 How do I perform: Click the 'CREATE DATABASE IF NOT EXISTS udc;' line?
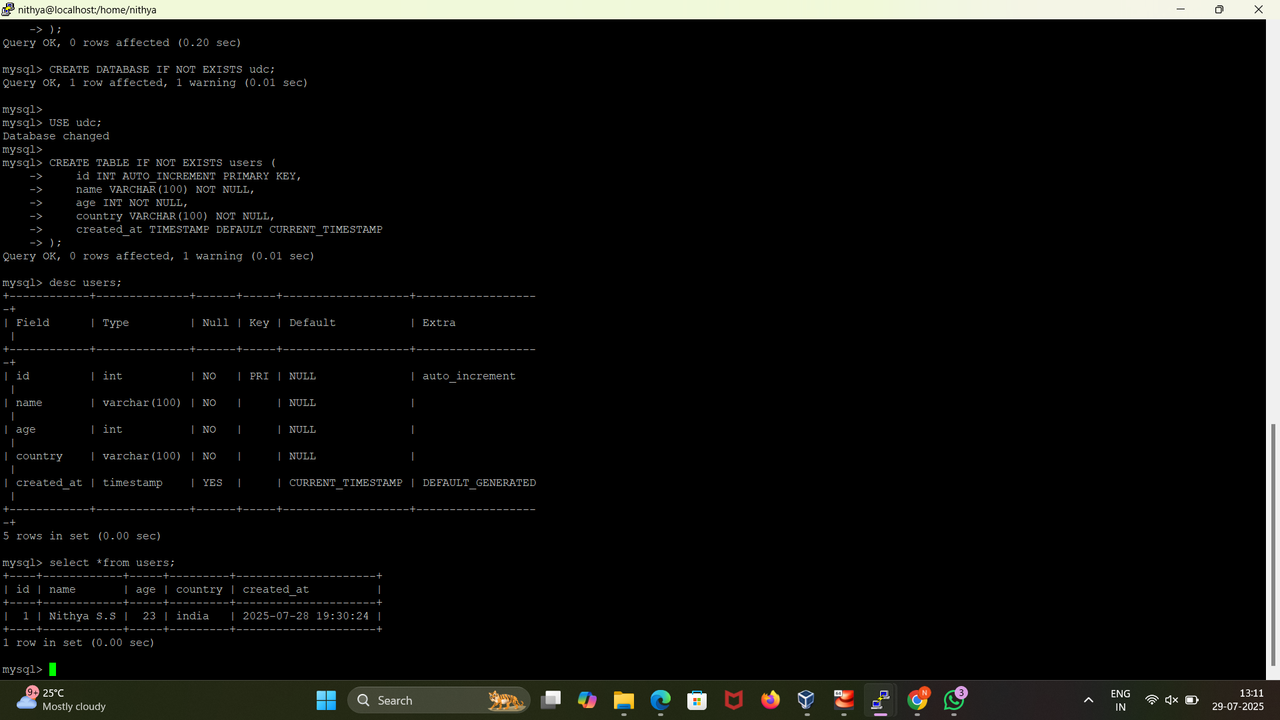click(162, 70)
